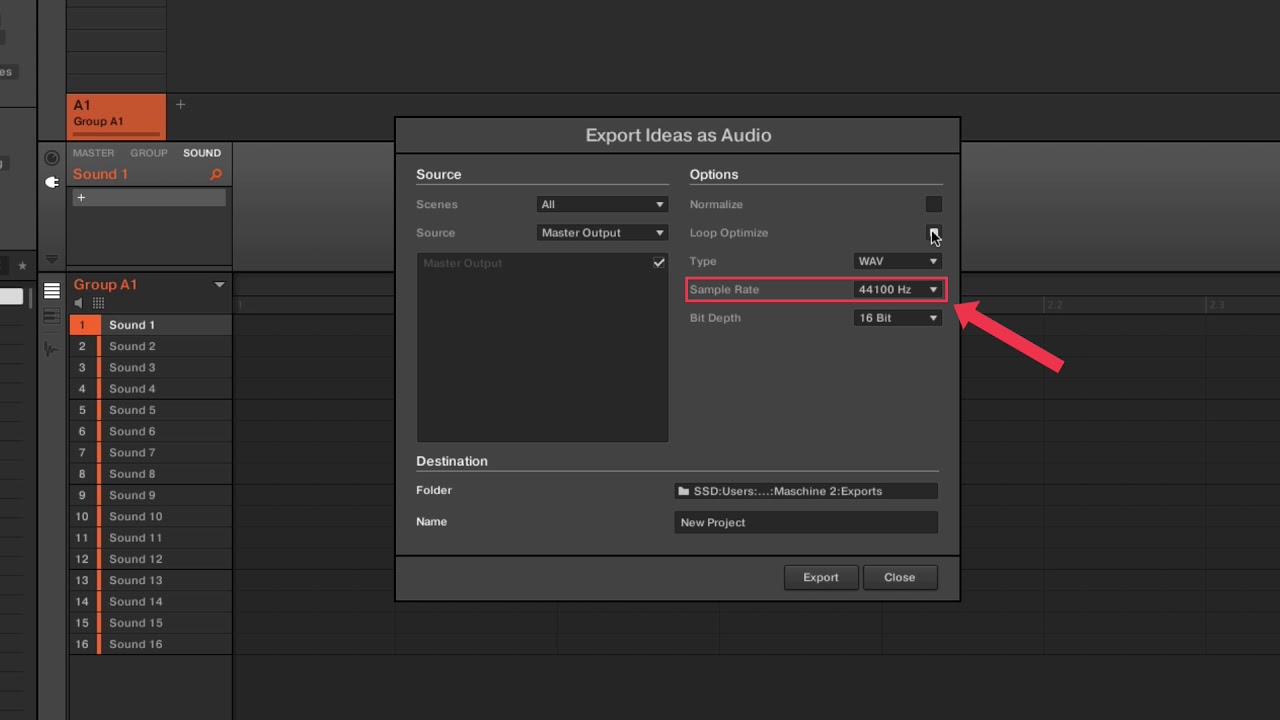Select the Sound 14 slot
1280x720 pixels.
150,602
